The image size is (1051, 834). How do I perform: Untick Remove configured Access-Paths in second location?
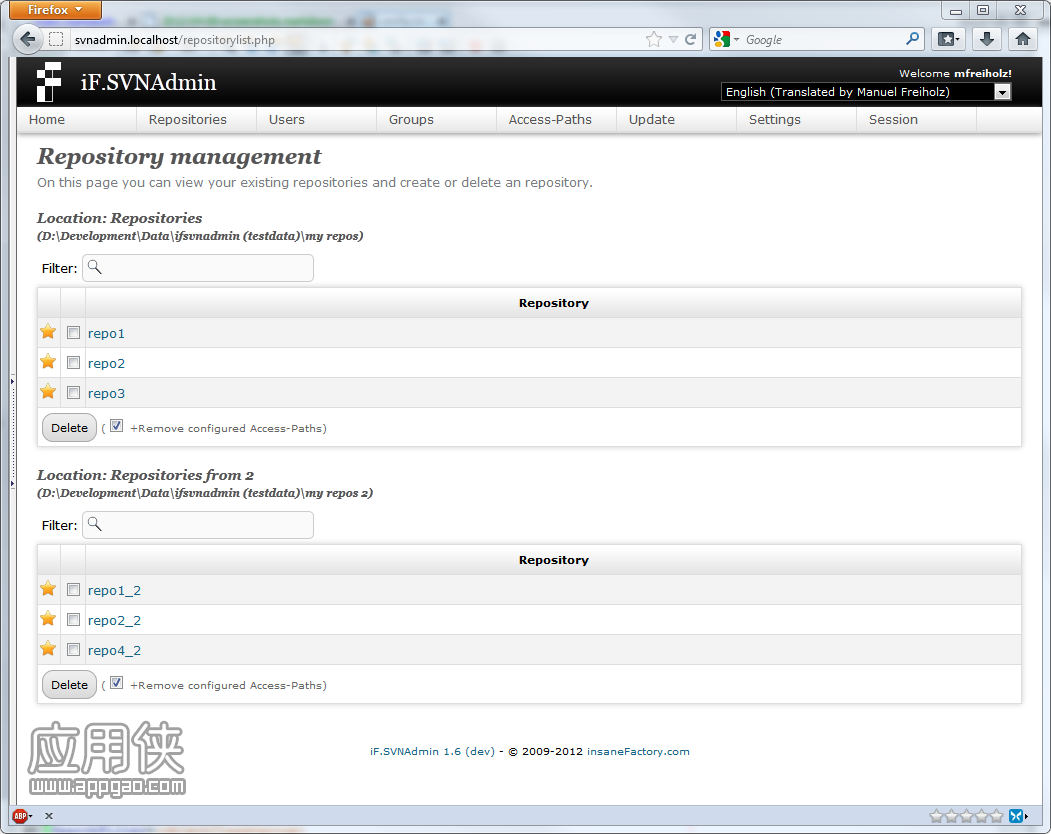pyautogui.click(x=117, y=682)
